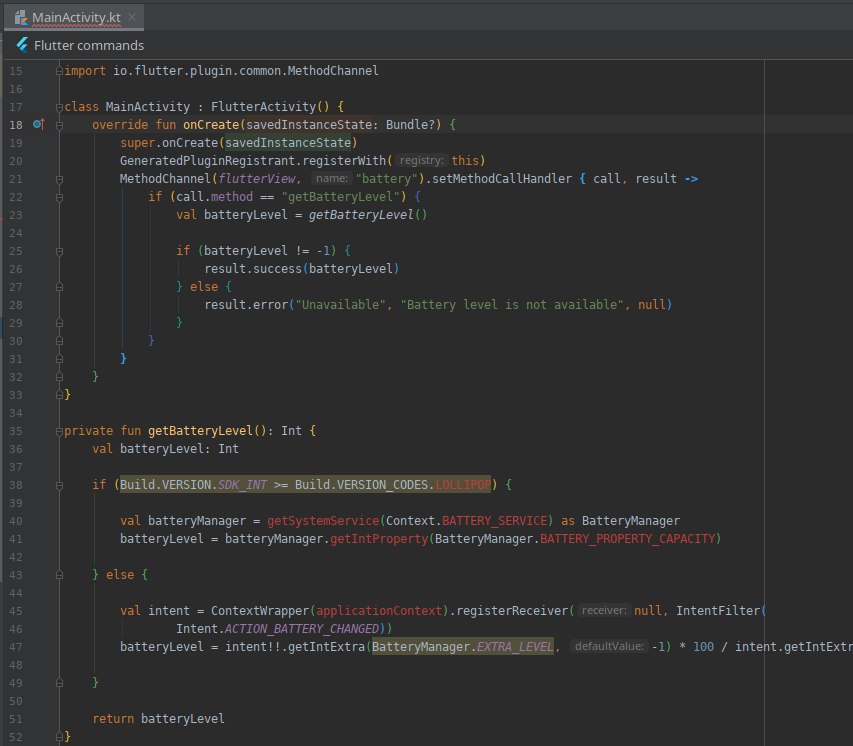Place cursor on the onCreate function name
The image size is (853, 746).
tap(211, 125)
